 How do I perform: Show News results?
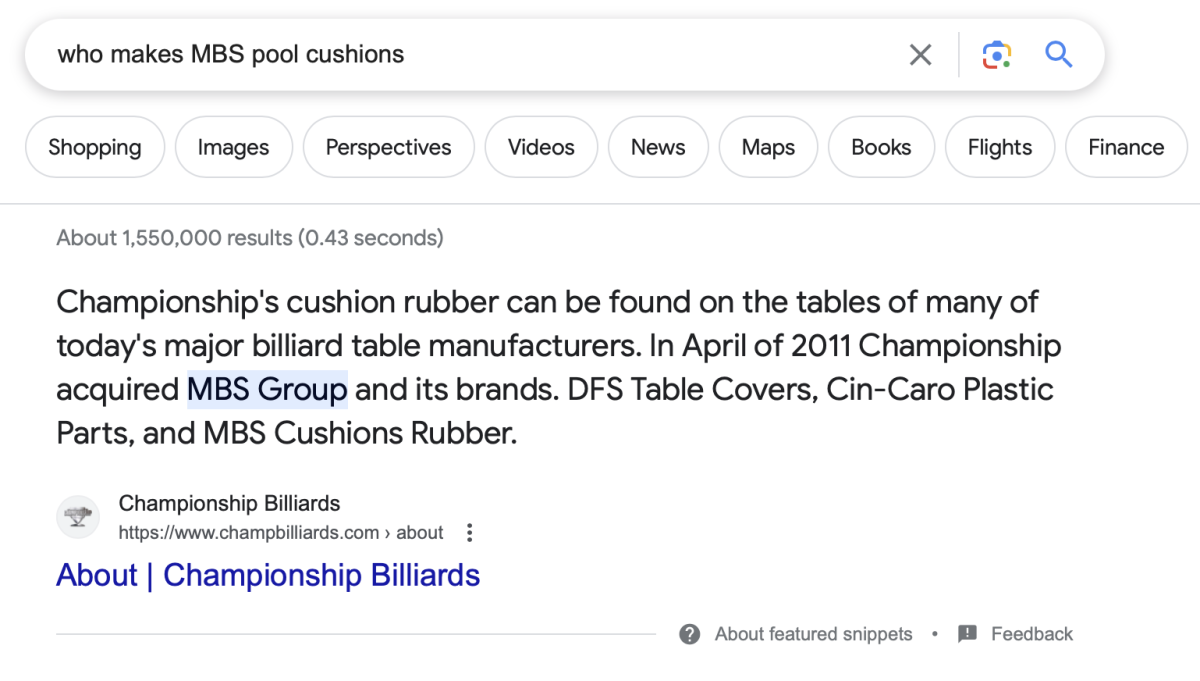pos(658,147)
